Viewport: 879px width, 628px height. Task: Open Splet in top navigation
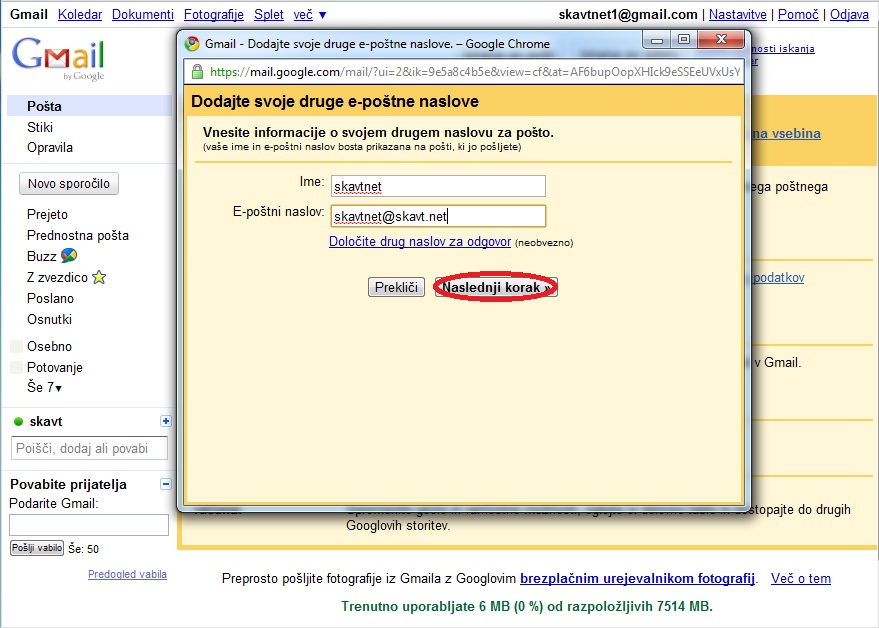click(269, 15)
